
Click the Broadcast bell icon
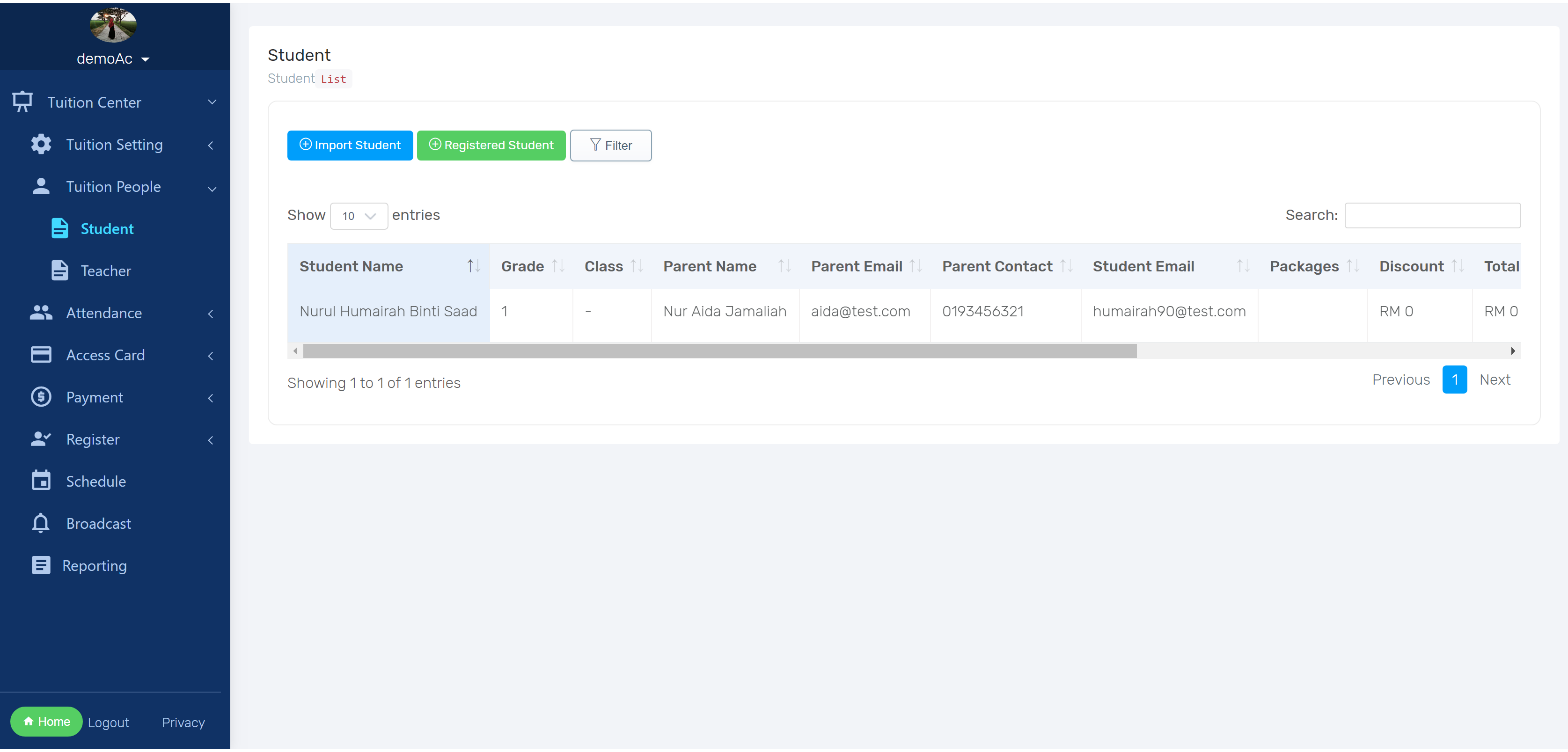pos(41,523)
